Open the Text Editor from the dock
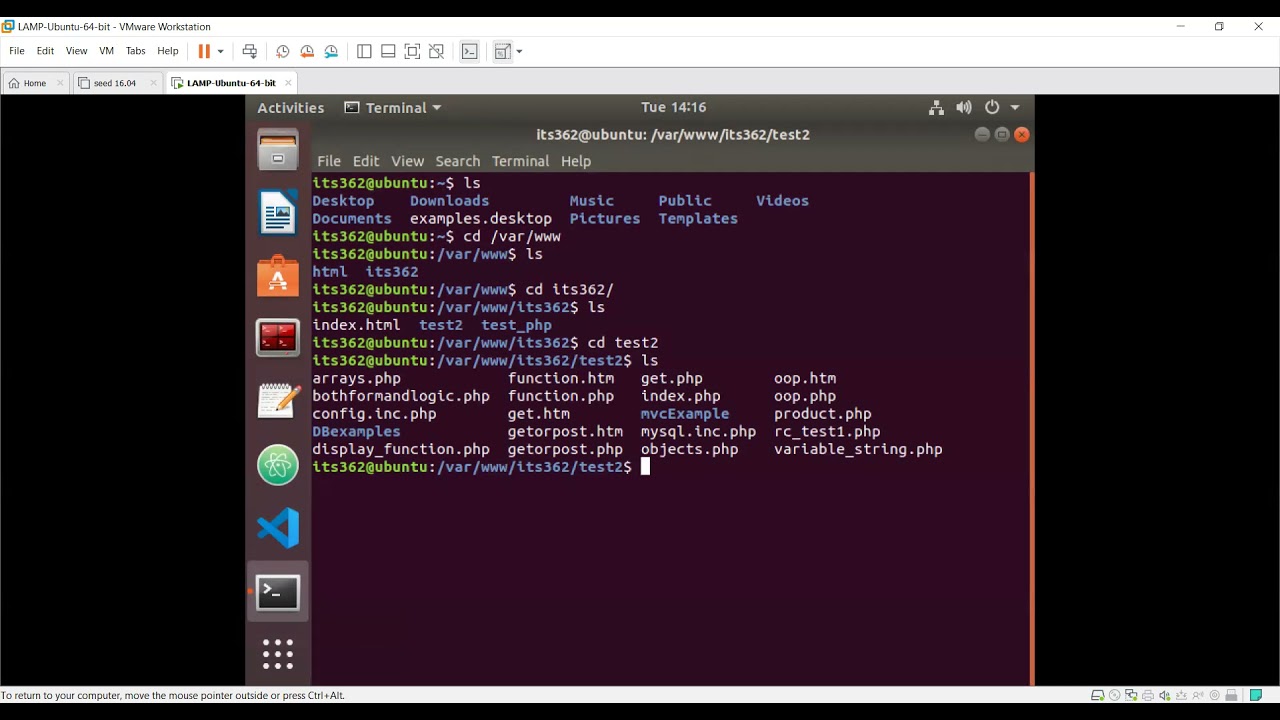 point(278,401)
